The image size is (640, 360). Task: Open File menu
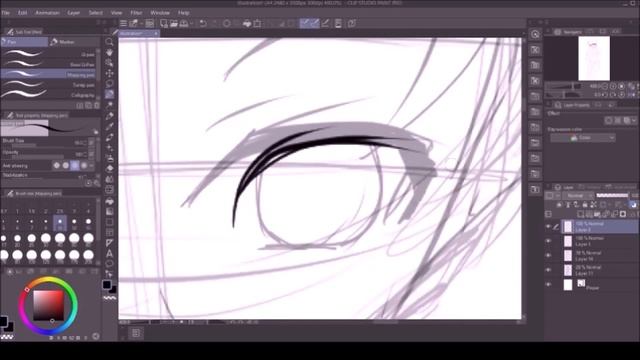pos(6,13)
